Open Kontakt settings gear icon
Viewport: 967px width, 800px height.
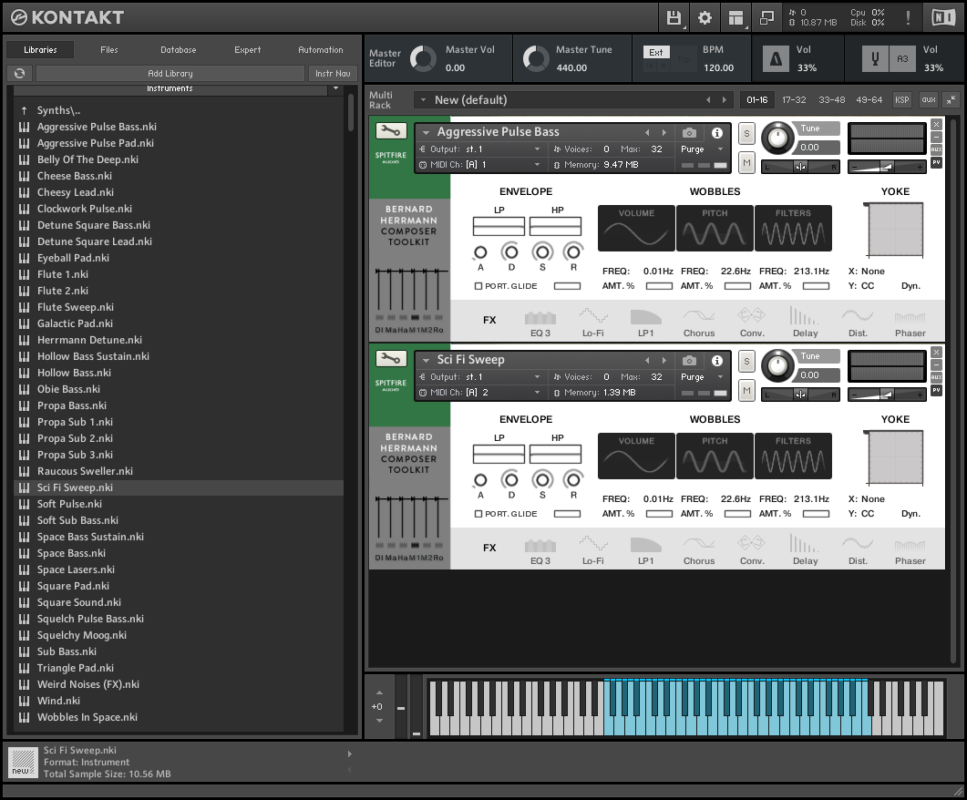click(705, 17)
